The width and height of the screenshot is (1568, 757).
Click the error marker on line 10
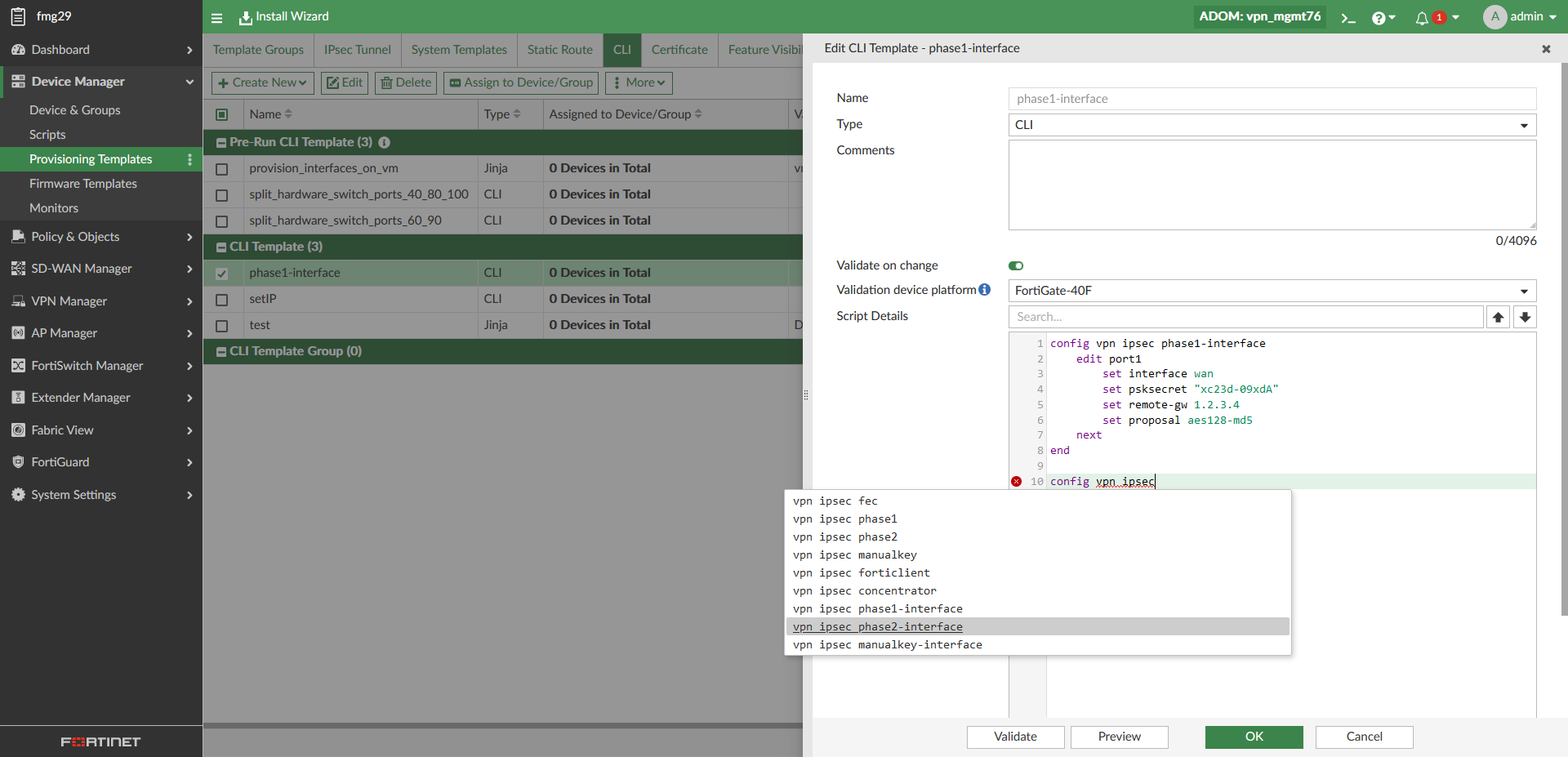tap(1016, 482)
